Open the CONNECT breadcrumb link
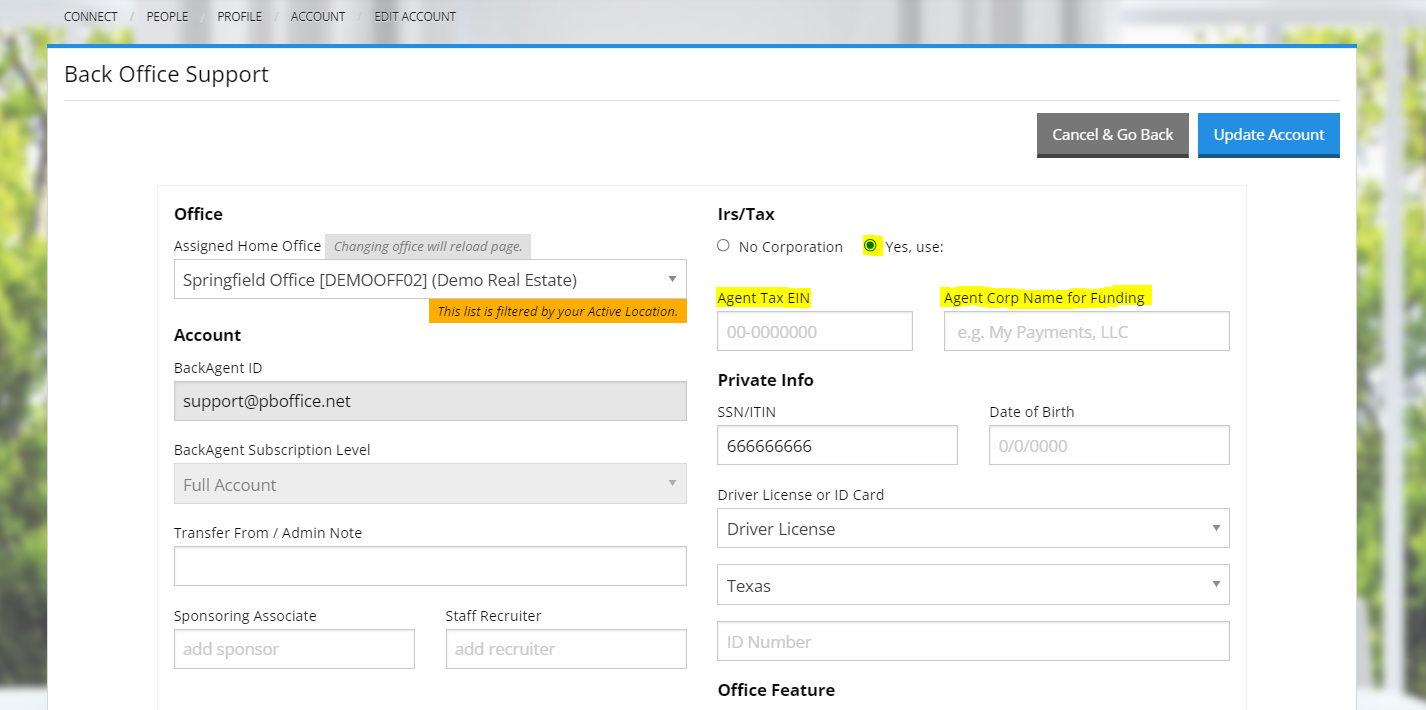1426x710 pixels. 90,16
